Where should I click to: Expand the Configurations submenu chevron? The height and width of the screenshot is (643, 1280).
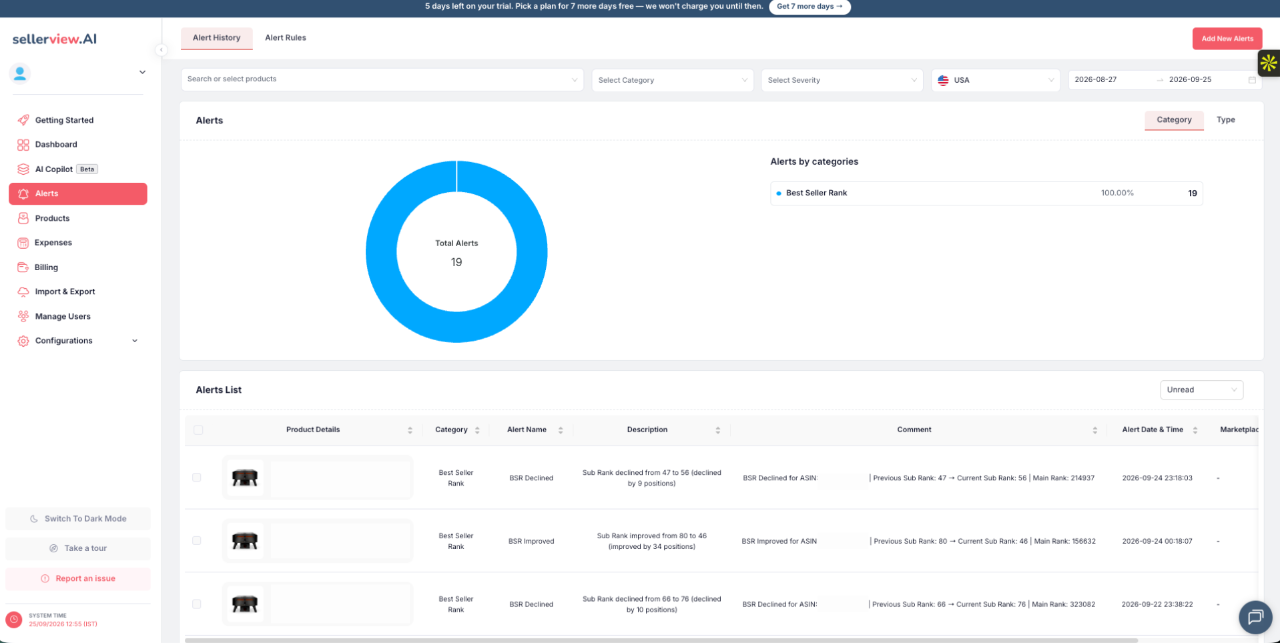(x=135, y=341)
